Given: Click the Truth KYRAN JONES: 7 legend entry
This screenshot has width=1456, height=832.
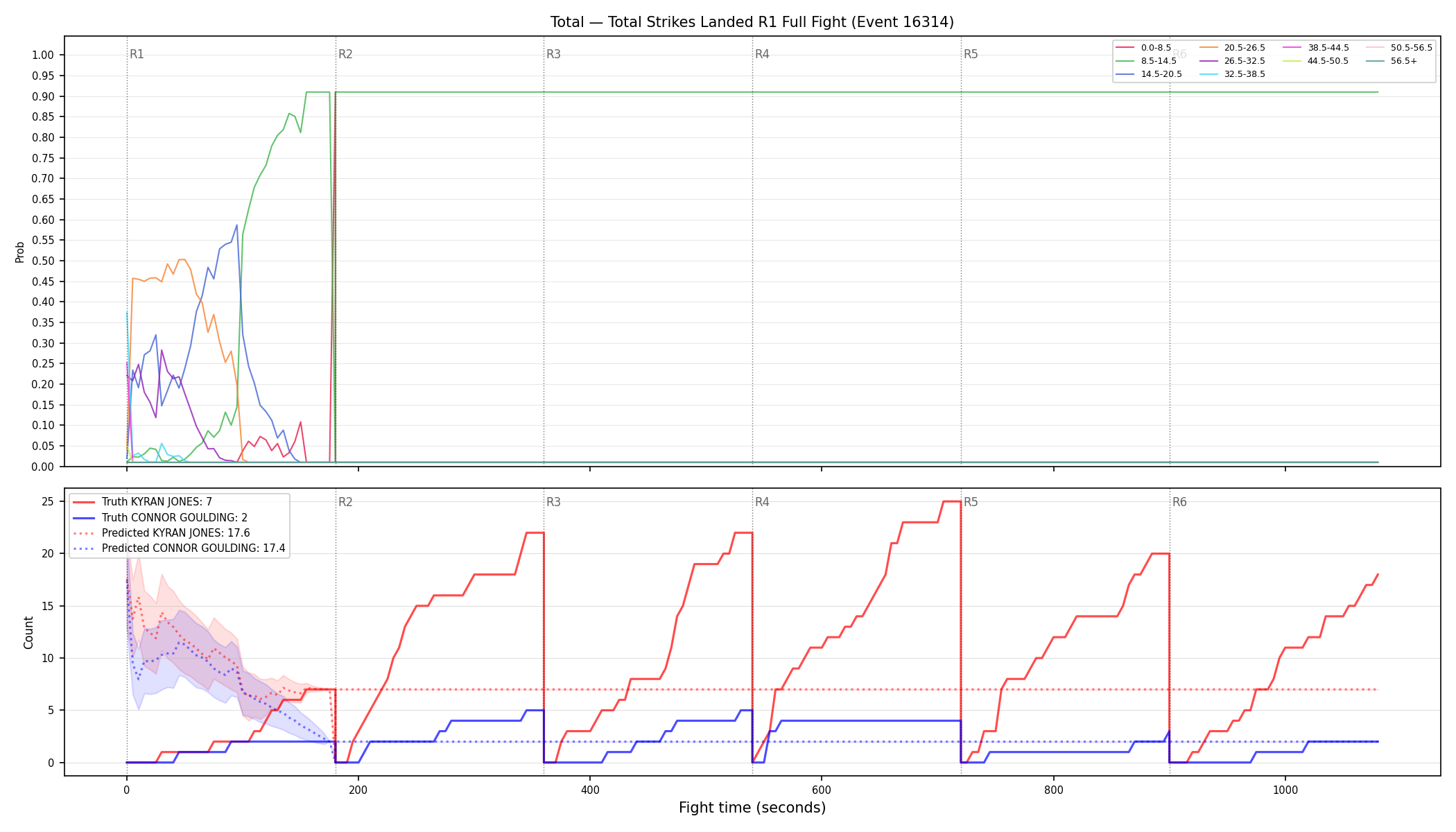Looking at the screenshot, I should coord(143,502).
